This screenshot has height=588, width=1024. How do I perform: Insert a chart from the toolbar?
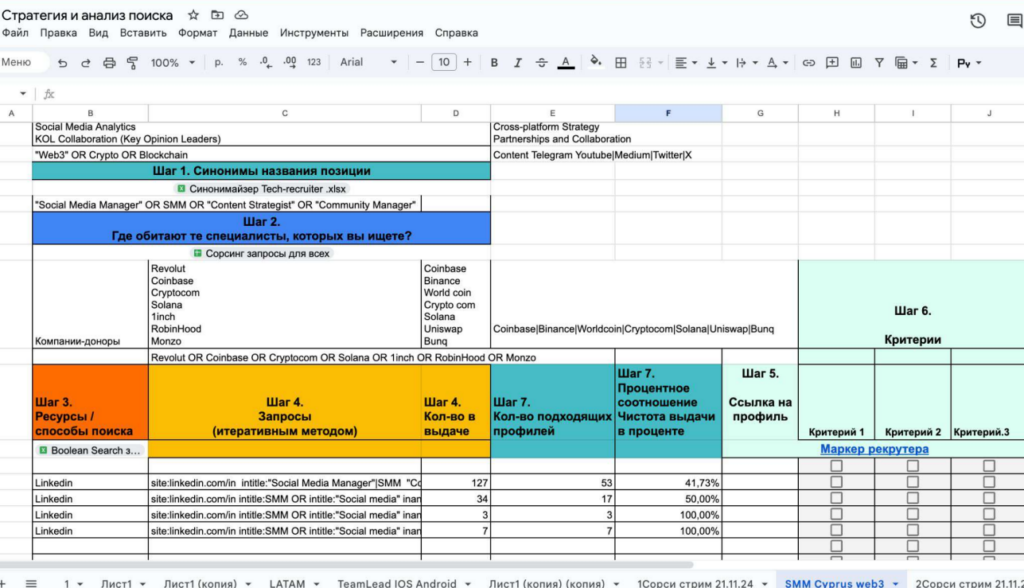click(856, 63)
